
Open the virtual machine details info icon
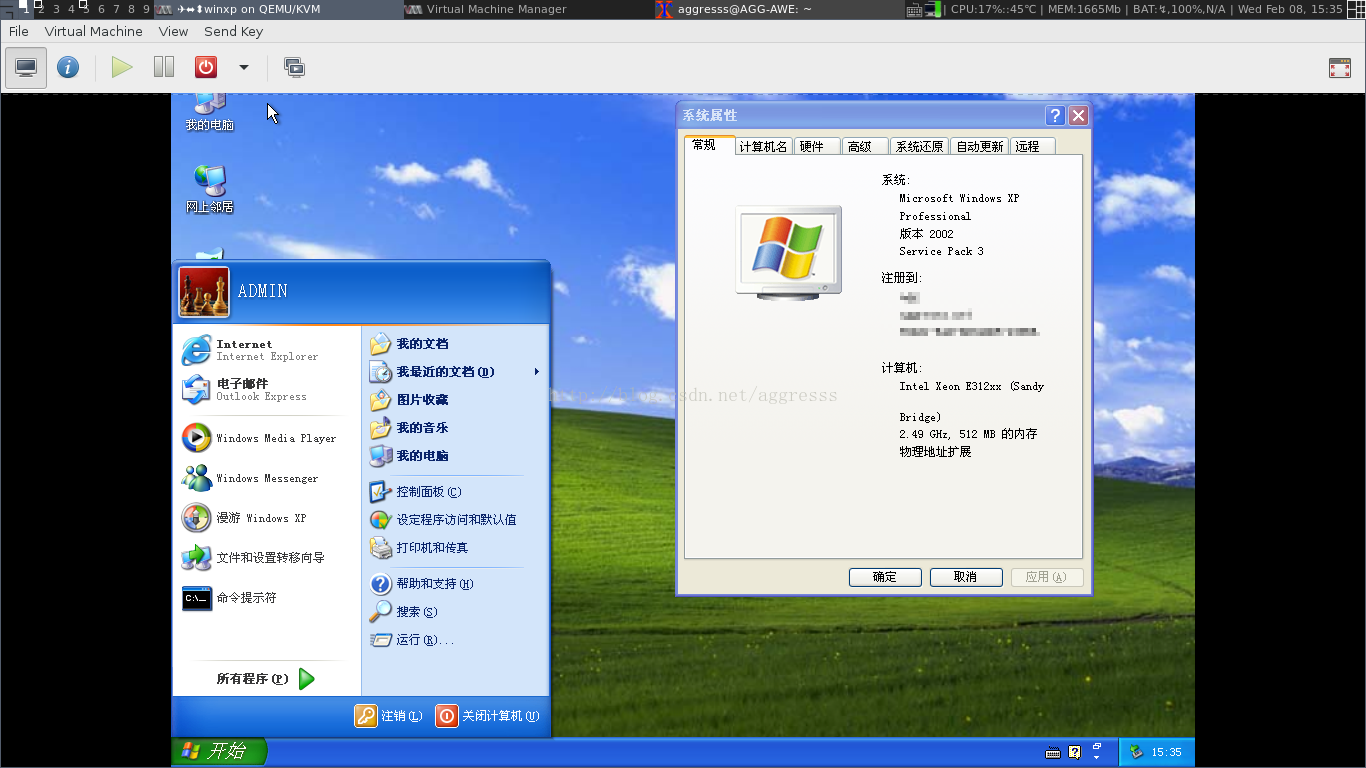68,68
